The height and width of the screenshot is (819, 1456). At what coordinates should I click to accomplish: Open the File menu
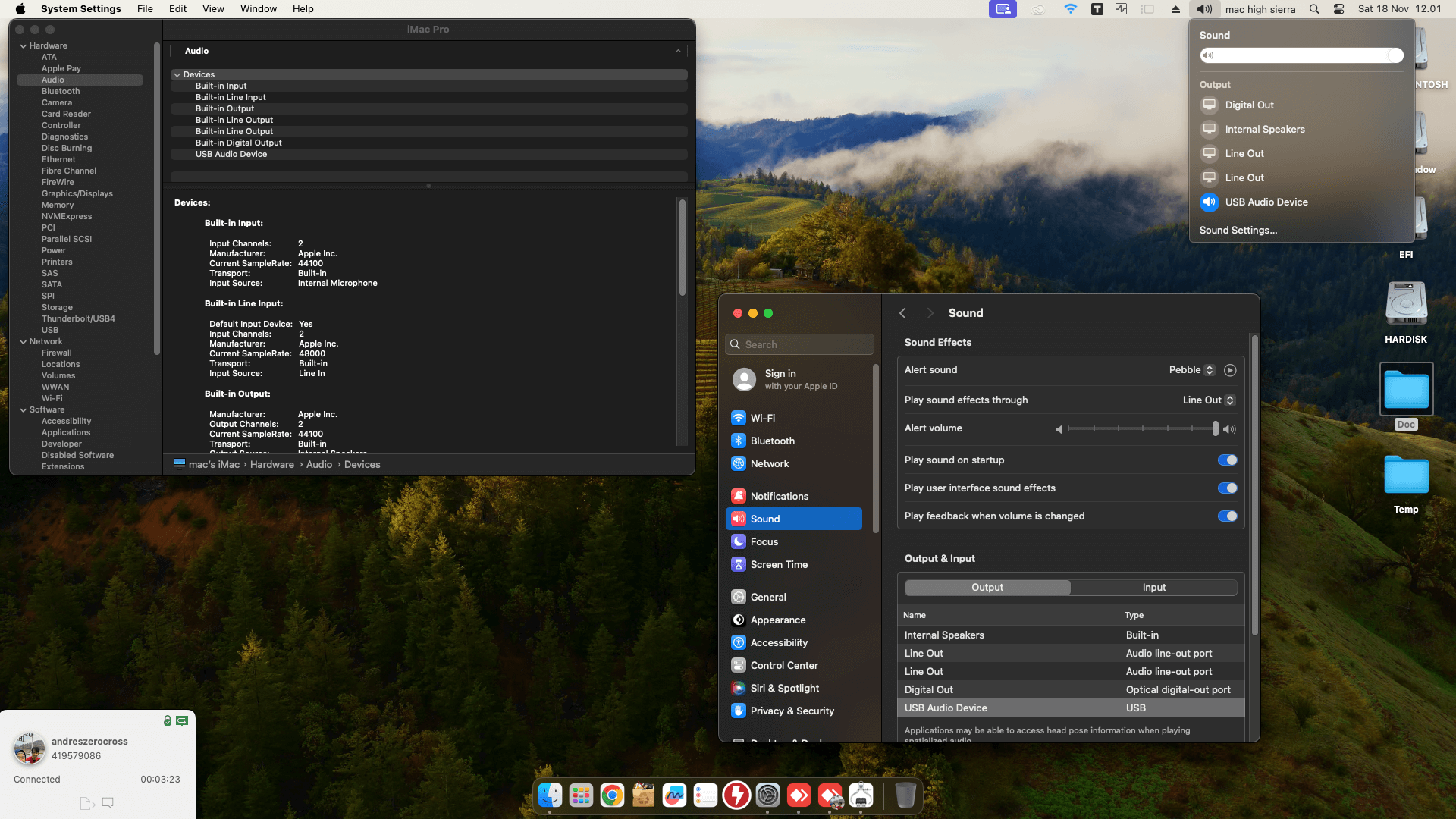pyautogui.click(x=145, y=9)
